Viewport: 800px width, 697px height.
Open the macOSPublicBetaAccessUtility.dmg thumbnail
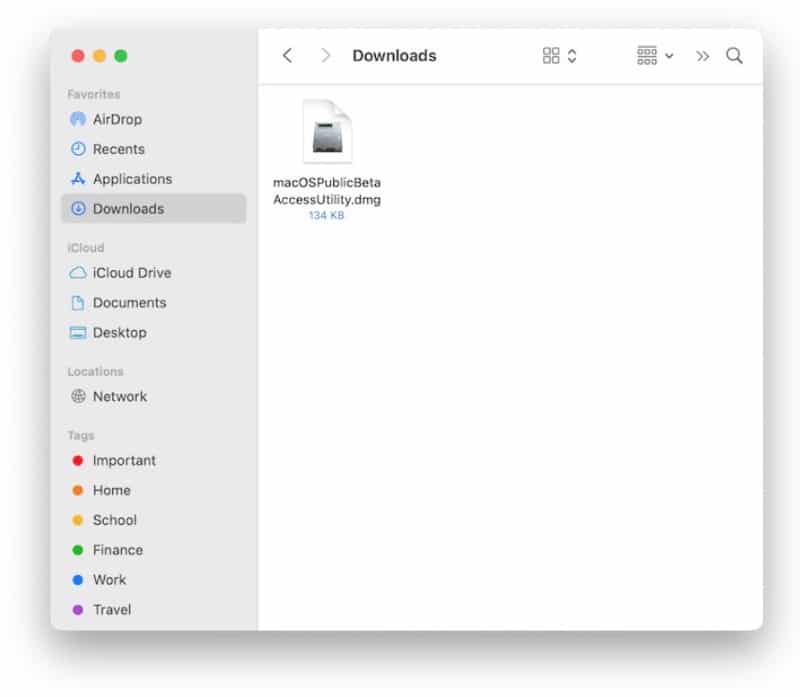(x=327, y=131)
